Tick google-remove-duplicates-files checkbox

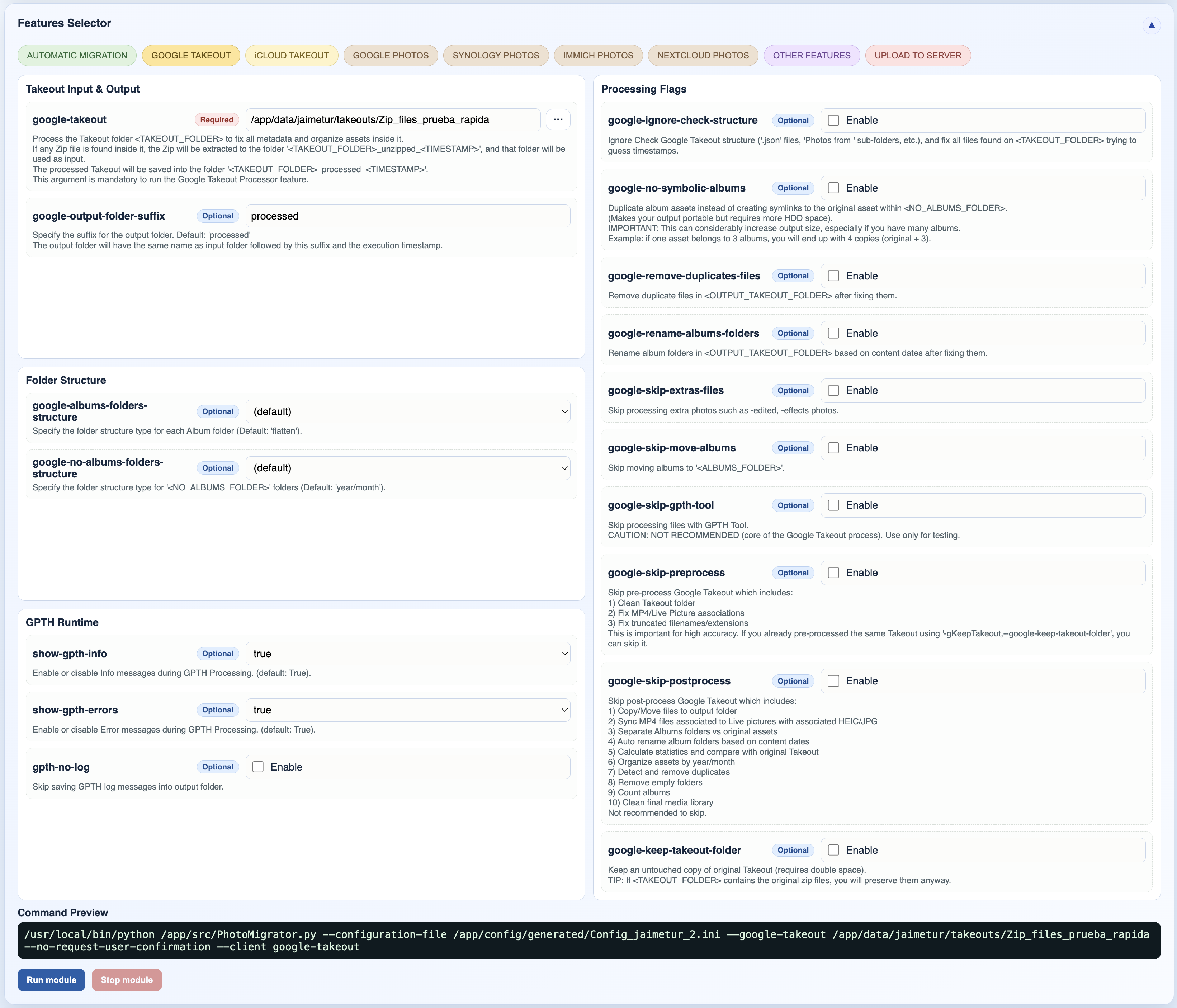pyautogui.click(x=833, y=275)
